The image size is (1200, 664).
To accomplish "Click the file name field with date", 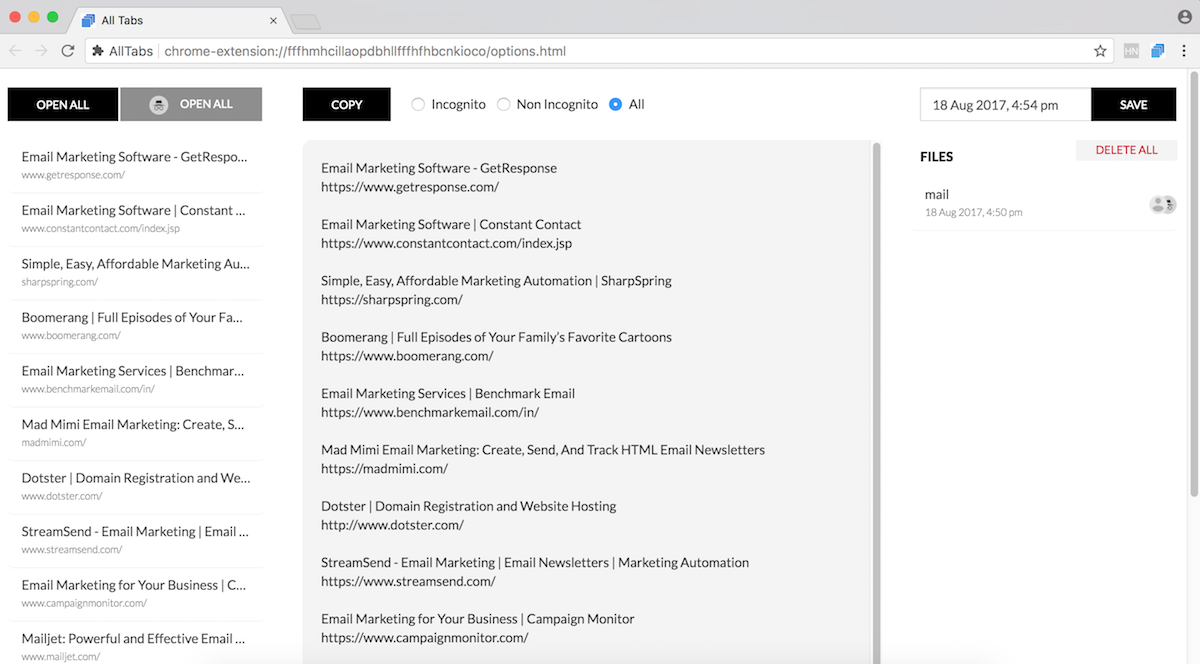I will point(1005,104).
